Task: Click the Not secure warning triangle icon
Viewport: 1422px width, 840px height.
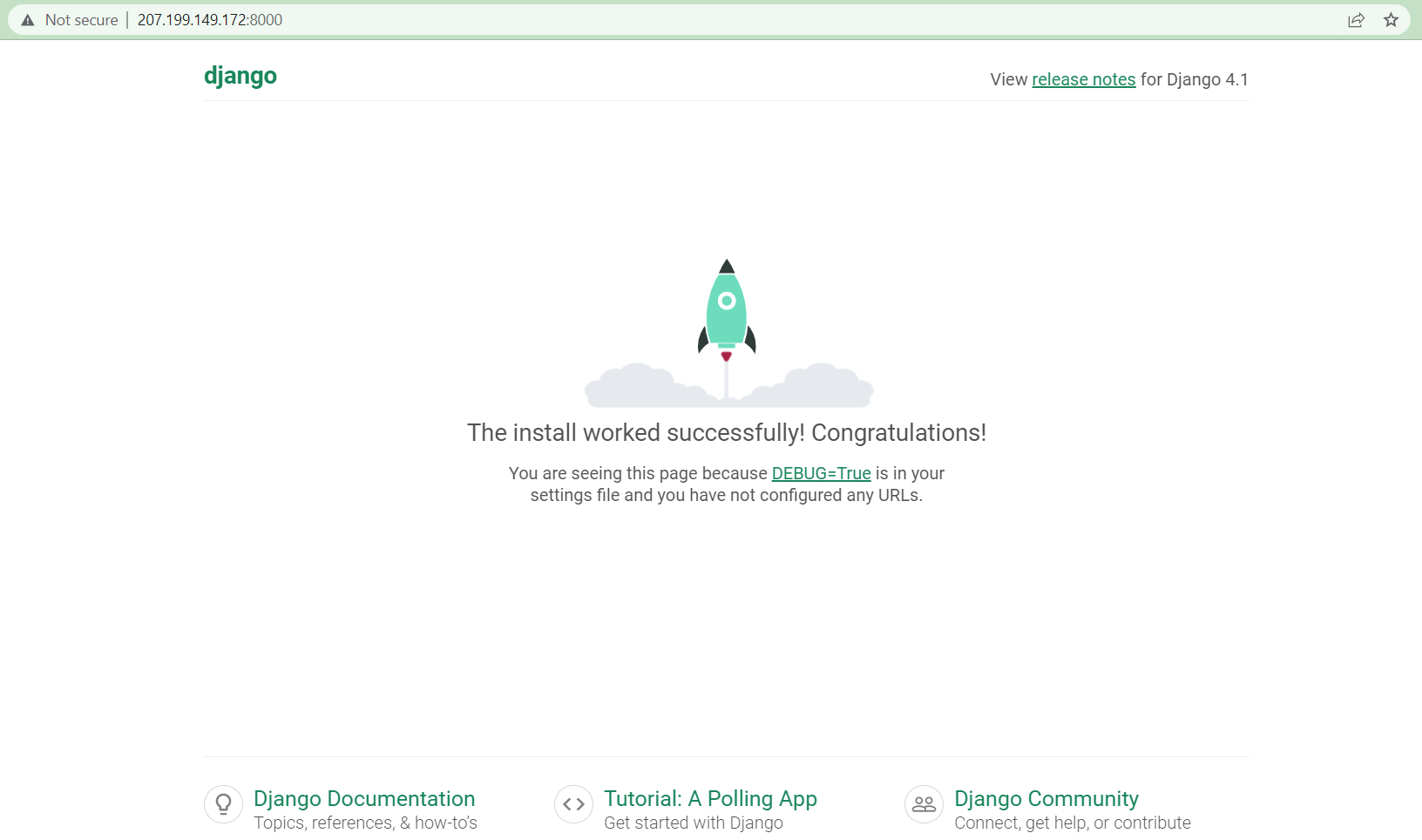Action: click(28, 20)
